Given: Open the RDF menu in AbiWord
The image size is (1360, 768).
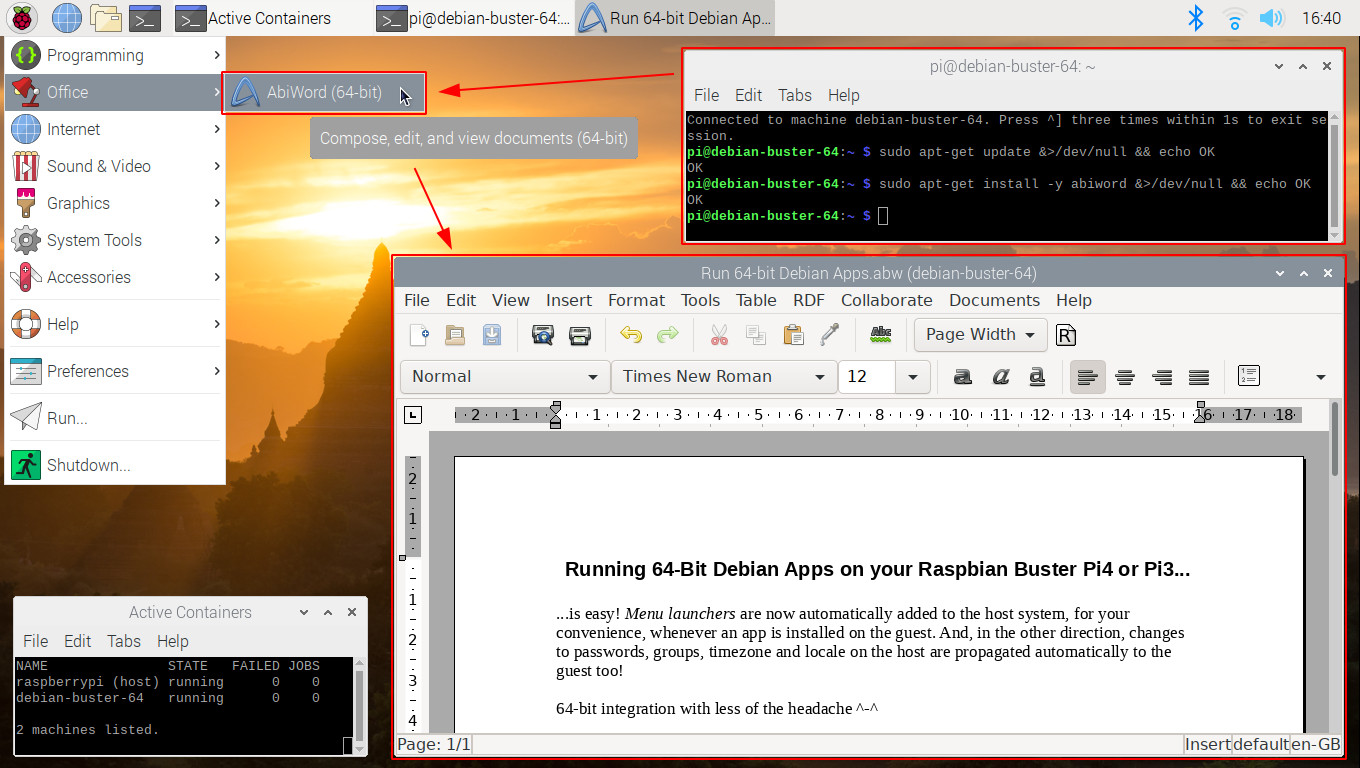Looking at the screenshot, I should coord(809,300).
